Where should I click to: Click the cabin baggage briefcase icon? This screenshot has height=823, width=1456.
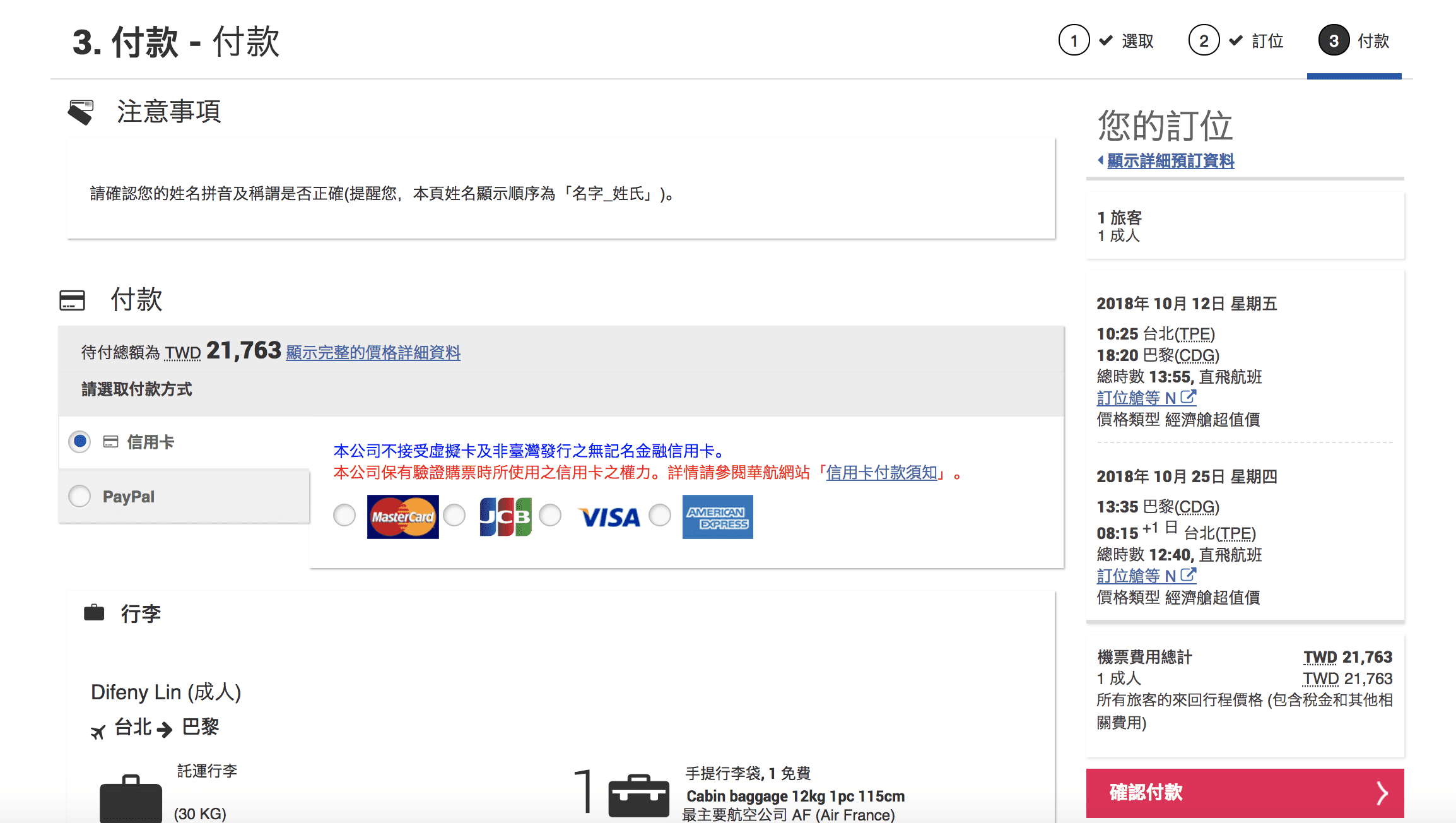click(638, 795)
